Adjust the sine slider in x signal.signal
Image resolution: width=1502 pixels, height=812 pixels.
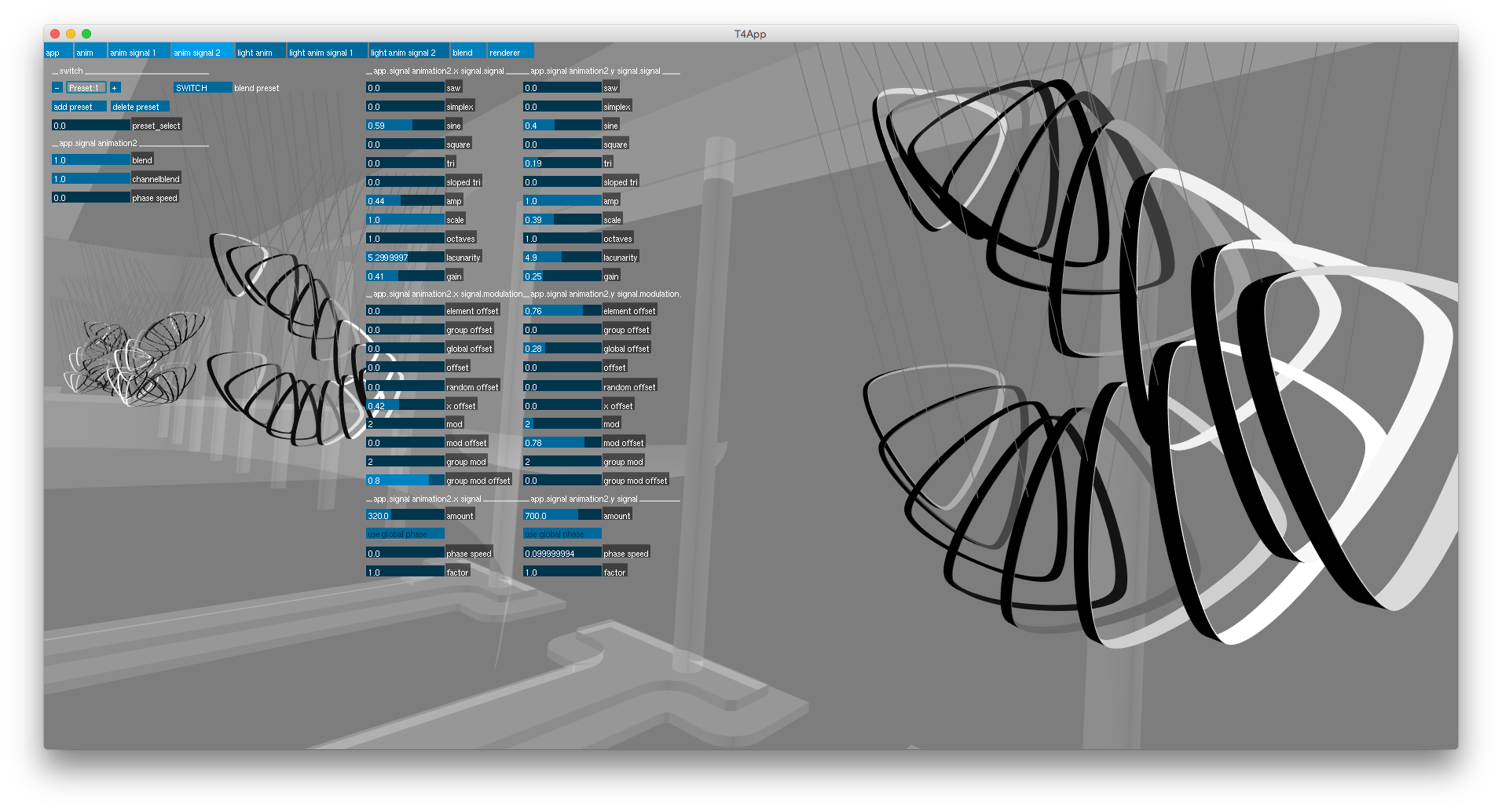[x=403, y=125]
